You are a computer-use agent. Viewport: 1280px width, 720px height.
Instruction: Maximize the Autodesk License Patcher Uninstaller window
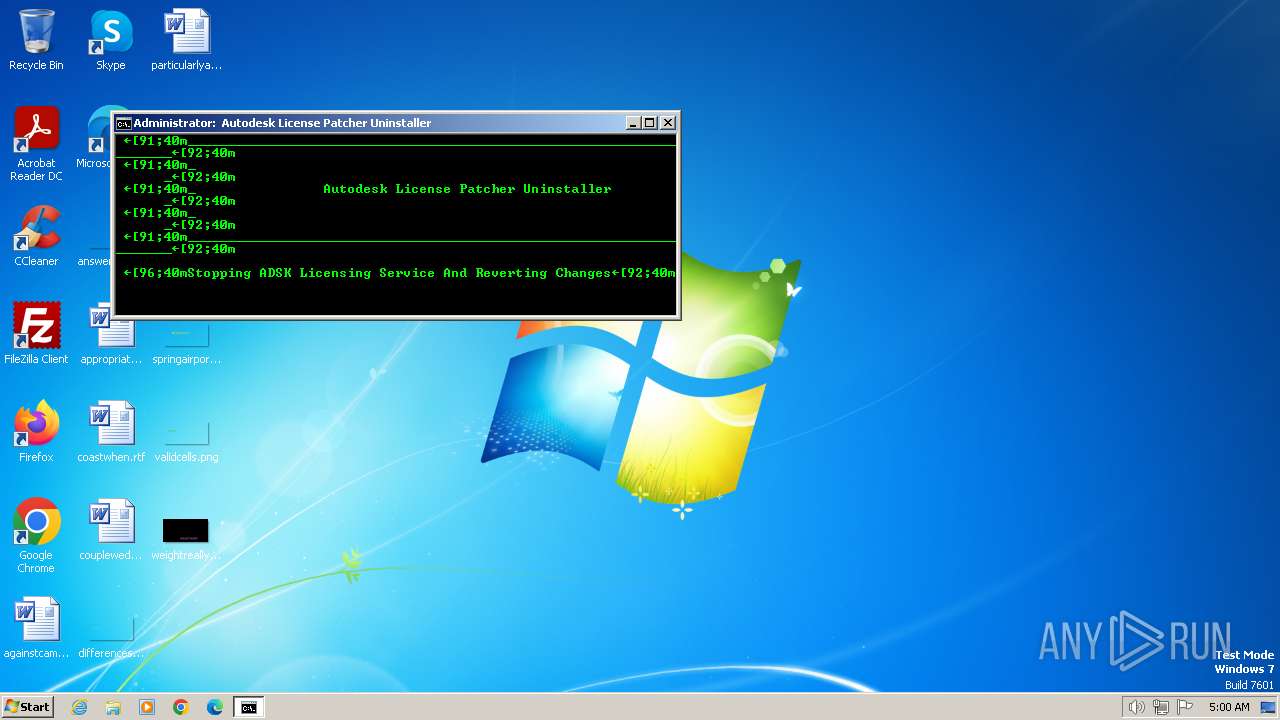pyautogui.click(x=650, y=123)
